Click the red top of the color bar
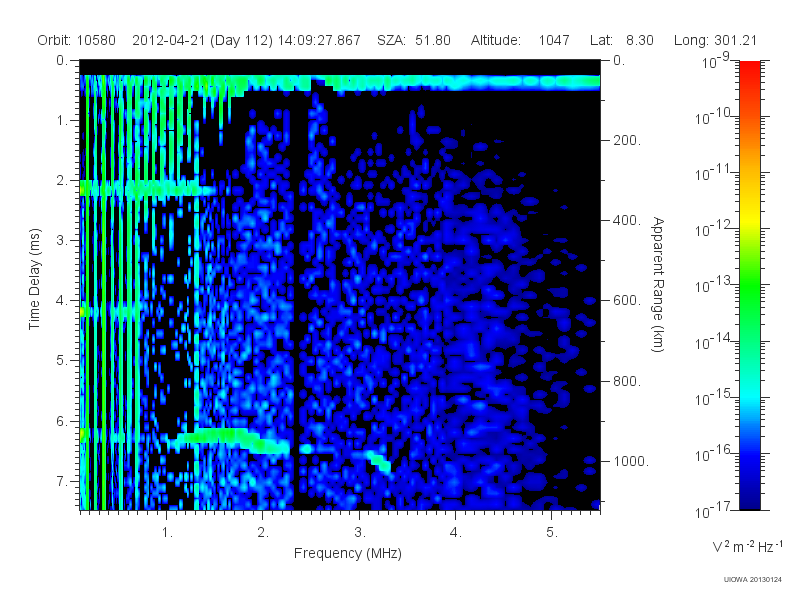Screen dimensions: 800x600 click(x=749, y=71)
